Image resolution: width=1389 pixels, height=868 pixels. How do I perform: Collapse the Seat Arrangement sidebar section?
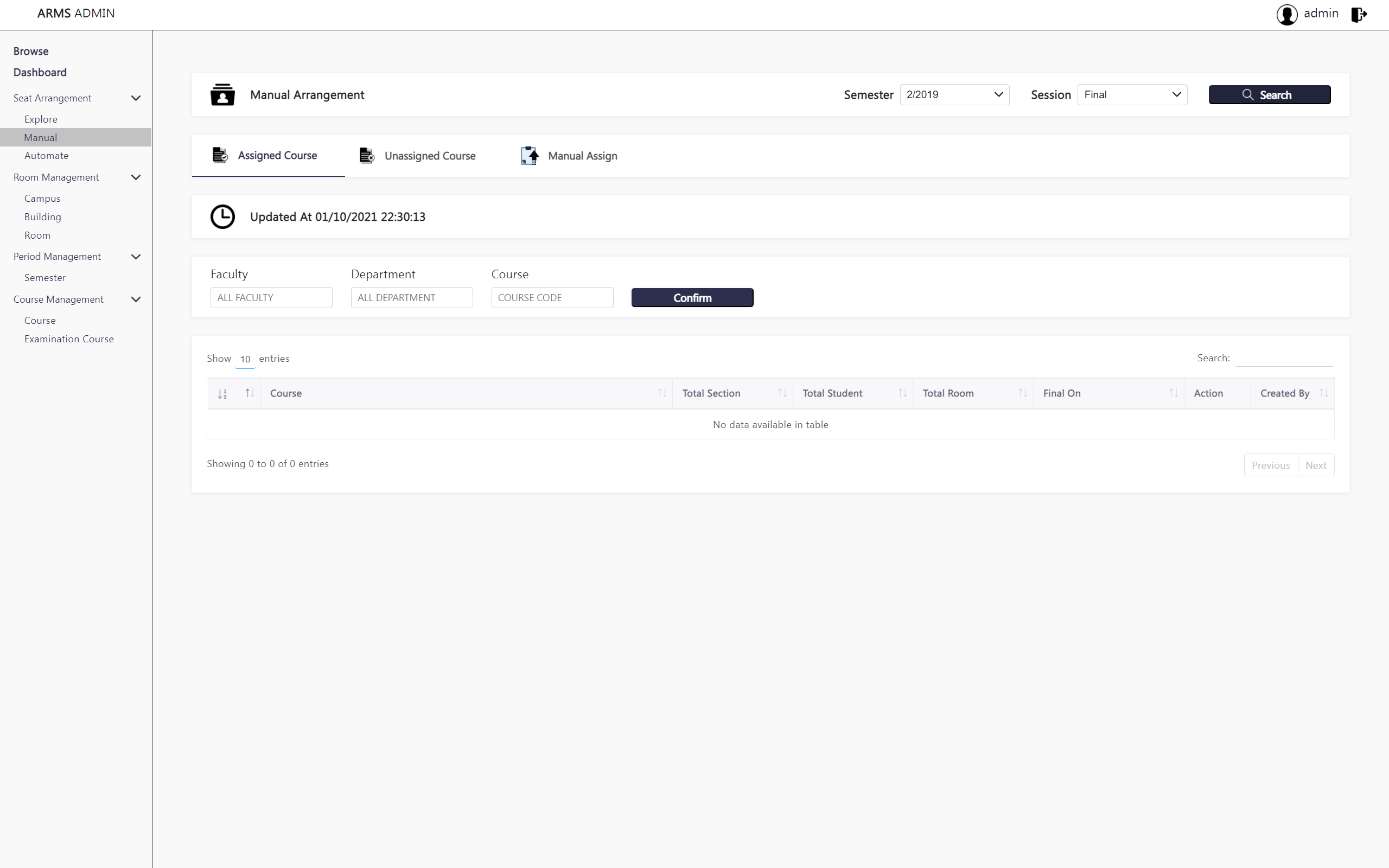[136, 98]
